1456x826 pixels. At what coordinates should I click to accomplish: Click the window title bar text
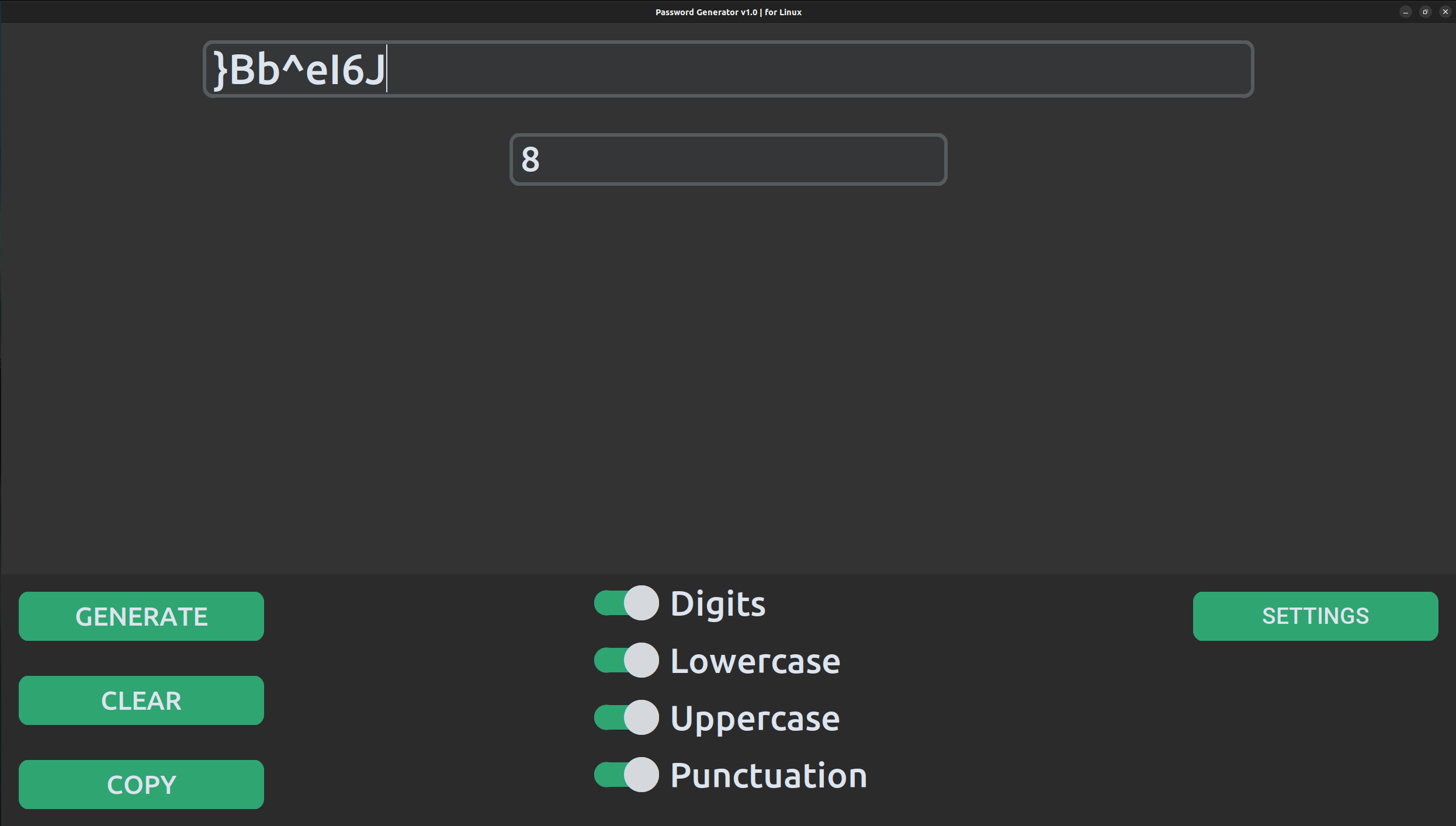(728, 12)
